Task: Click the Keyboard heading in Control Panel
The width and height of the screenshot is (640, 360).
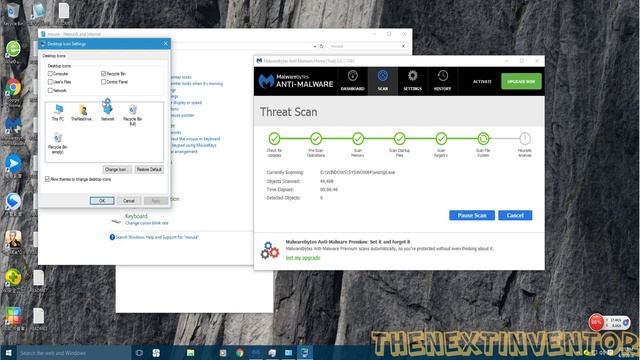Action: click(x=136, y=216)
